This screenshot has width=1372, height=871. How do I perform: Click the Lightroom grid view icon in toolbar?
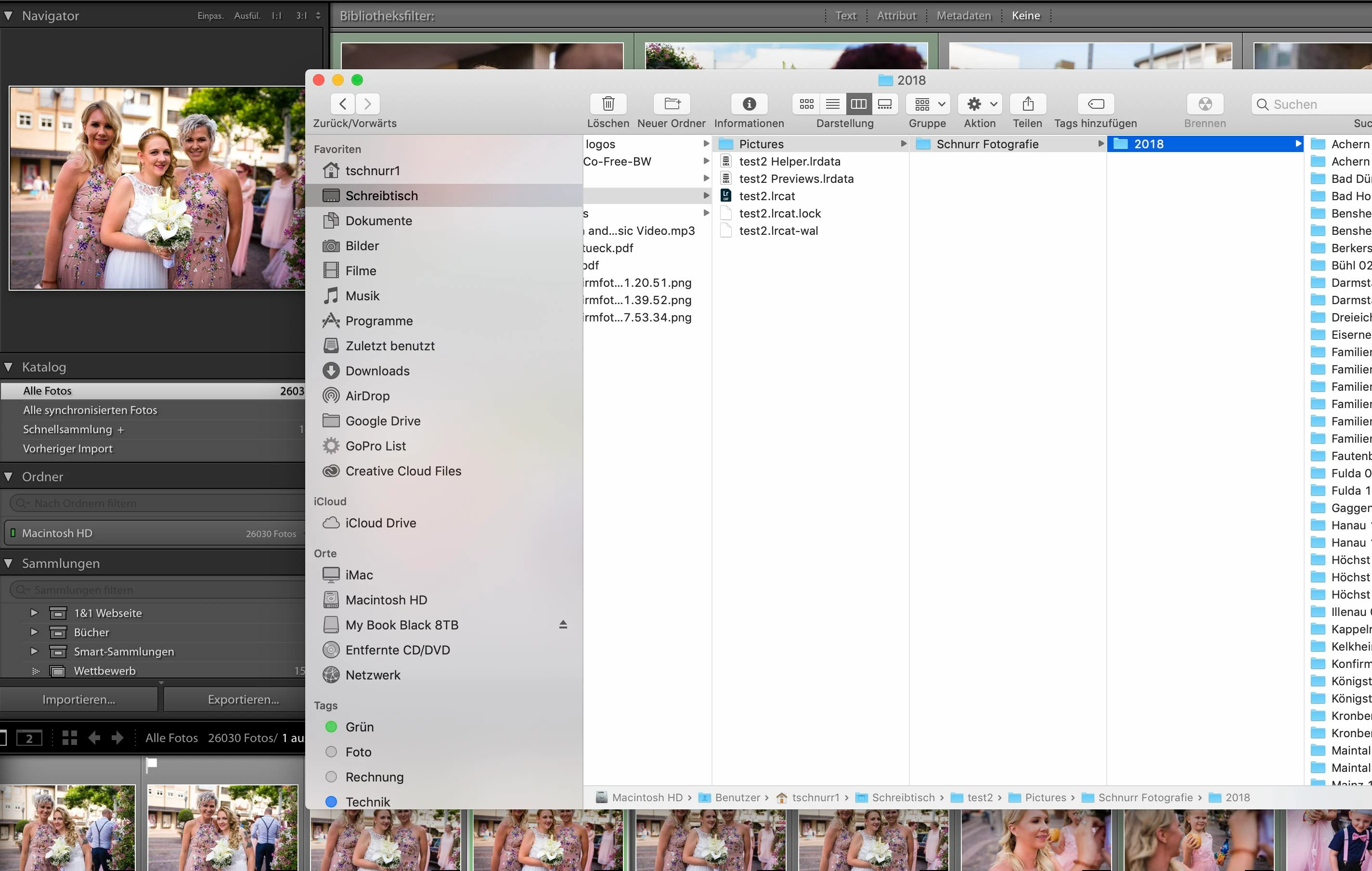[x=69, y=738]
